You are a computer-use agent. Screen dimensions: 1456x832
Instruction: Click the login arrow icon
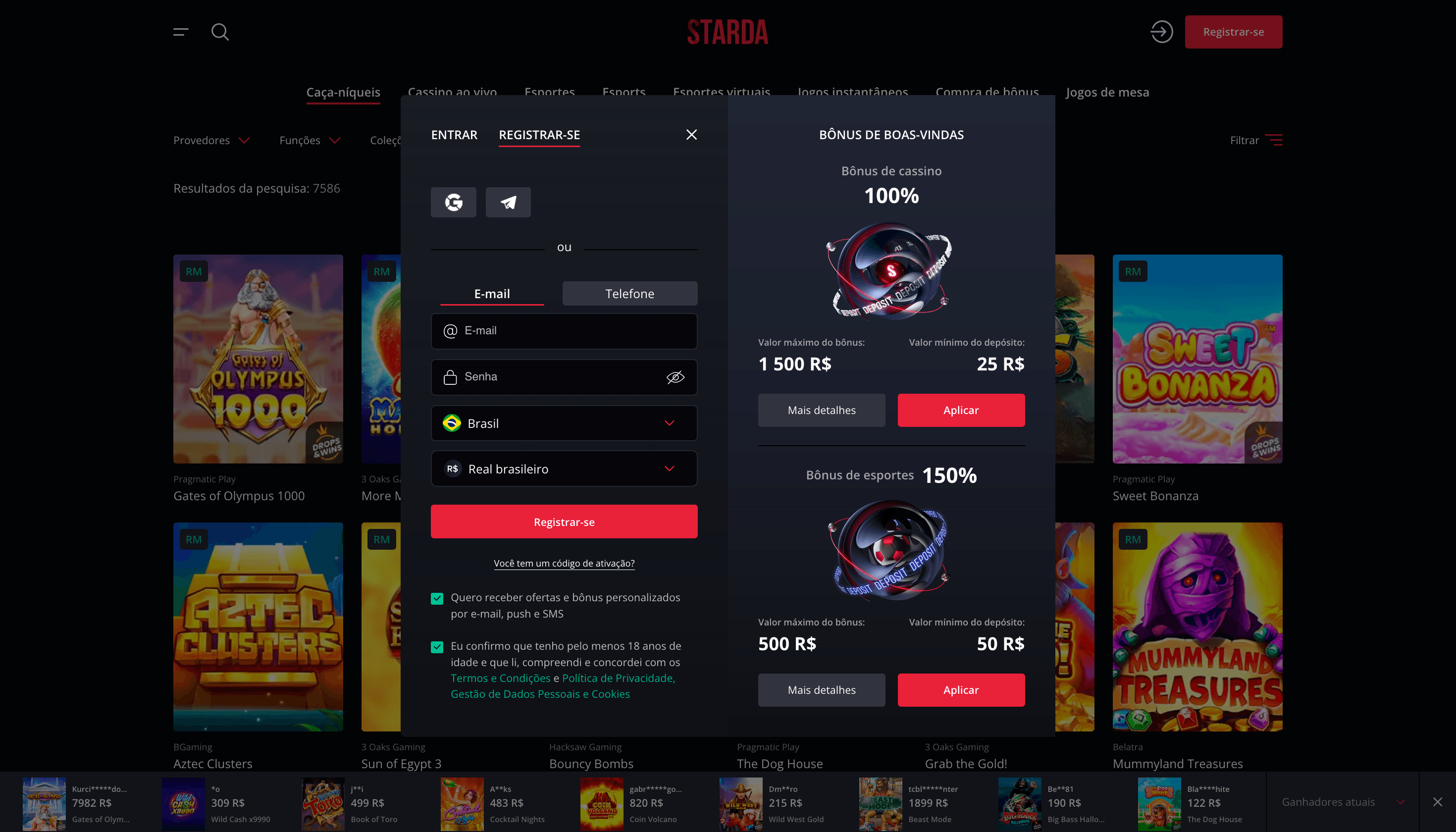(x=1161, y=32)
